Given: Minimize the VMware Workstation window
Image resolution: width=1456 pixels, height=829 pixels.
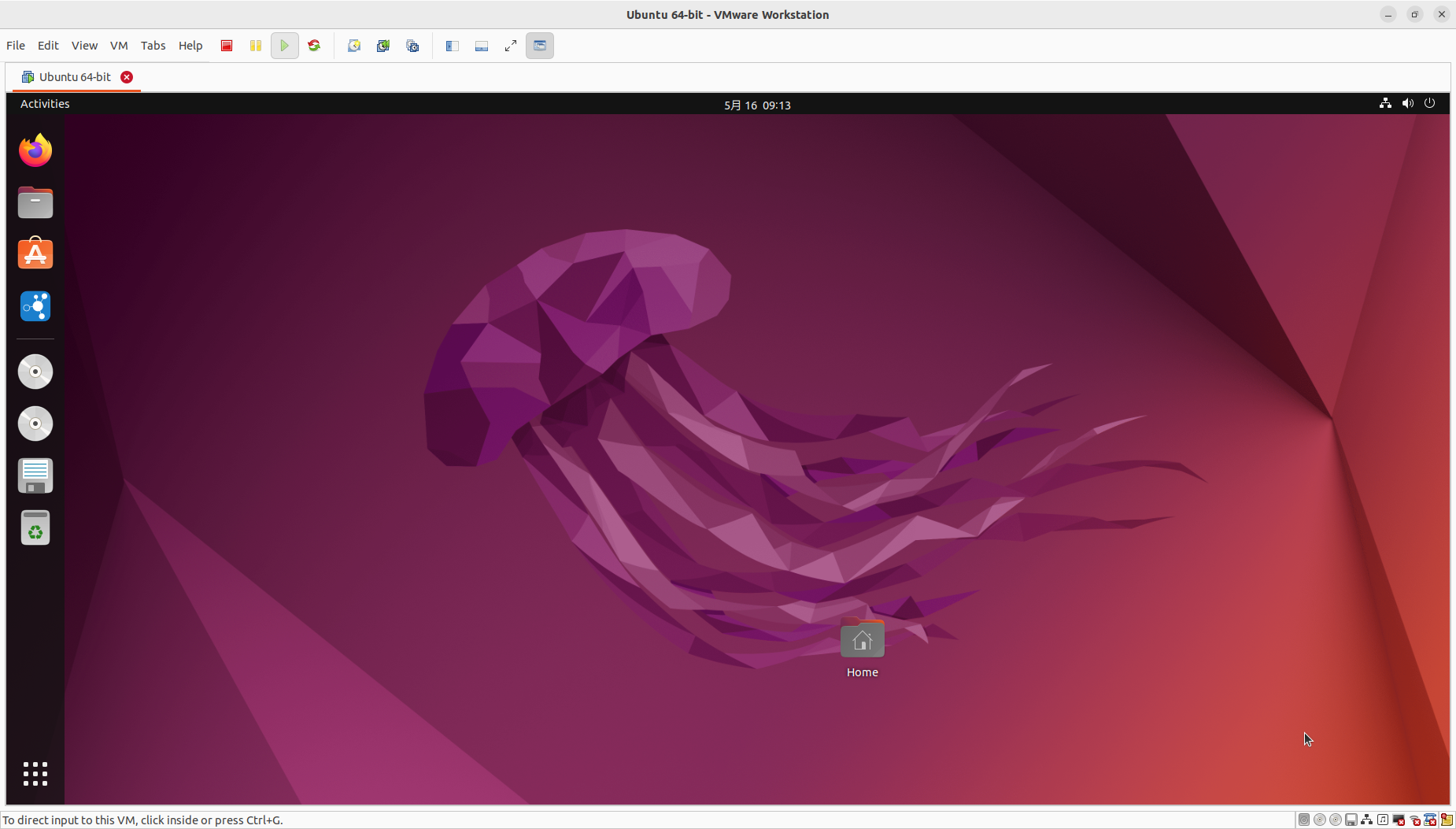Looking at the screenshot, I should (x=1388, y=14).
